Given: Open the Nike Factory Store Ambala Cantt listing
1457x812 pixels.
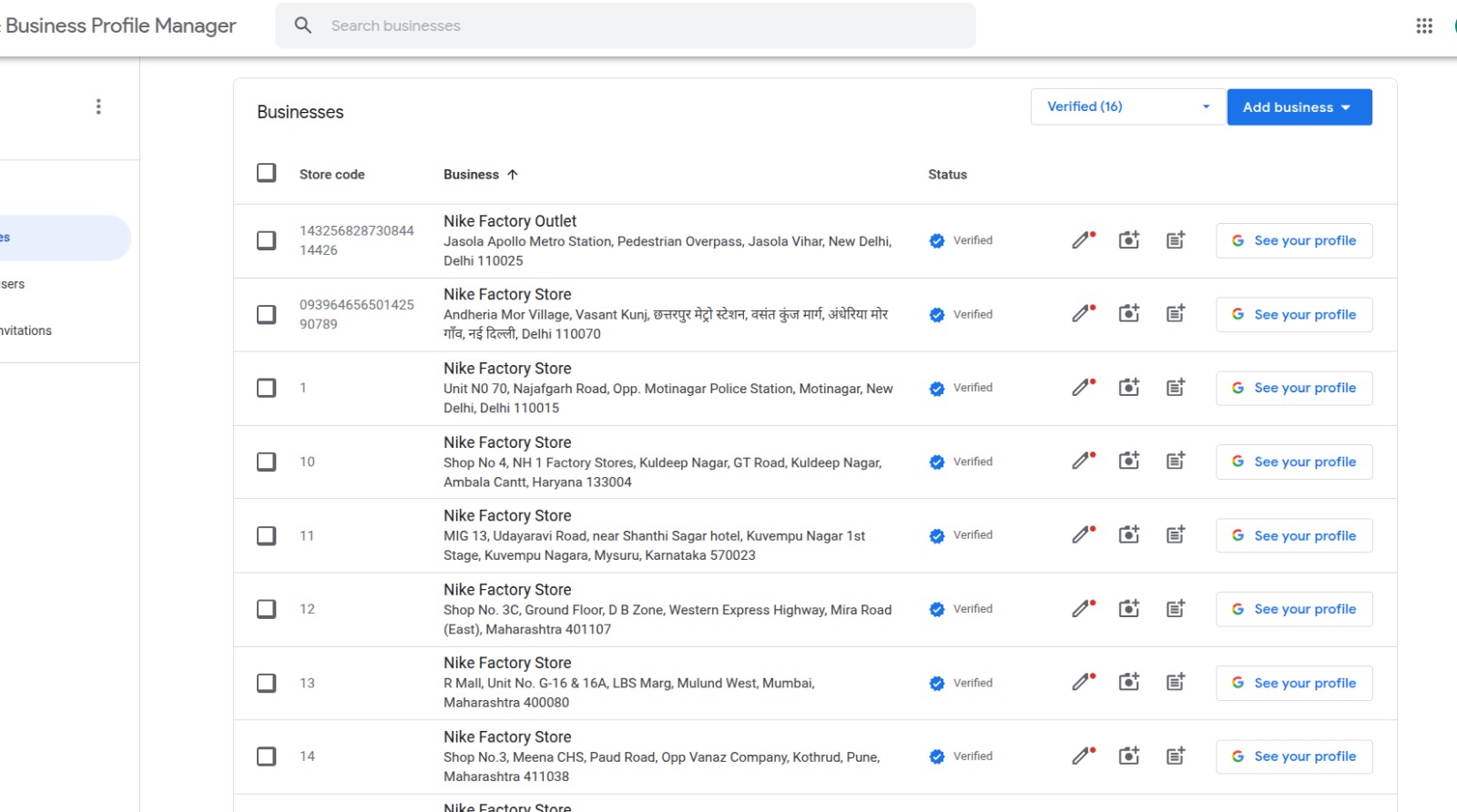Looking at the screenshot, I should click(x=507, y=442).
